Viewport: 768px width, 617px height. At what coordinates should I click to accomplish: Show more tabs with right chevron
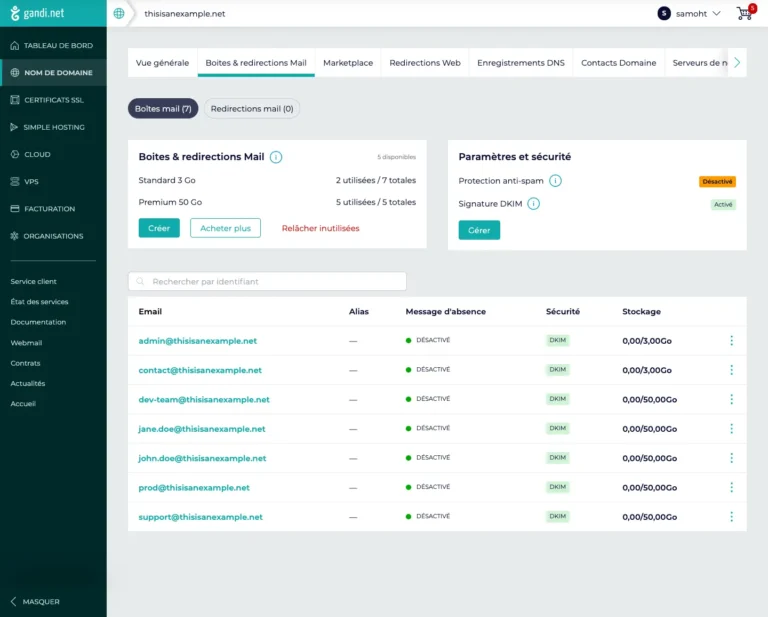[737, 63]
